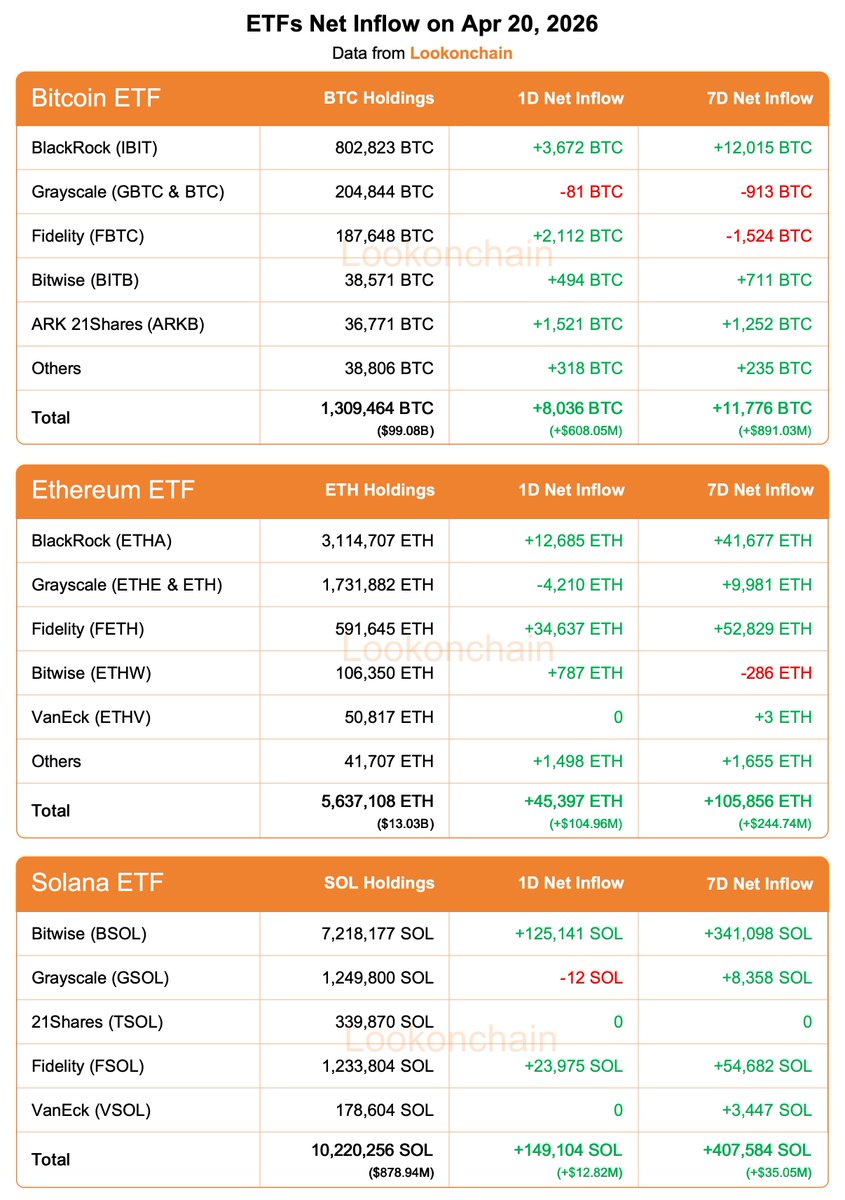Viewport: 845px width, 1200px height.
Task: Select the -12 SOL Grayscale inflow value
Action: [x=591, y=978]
